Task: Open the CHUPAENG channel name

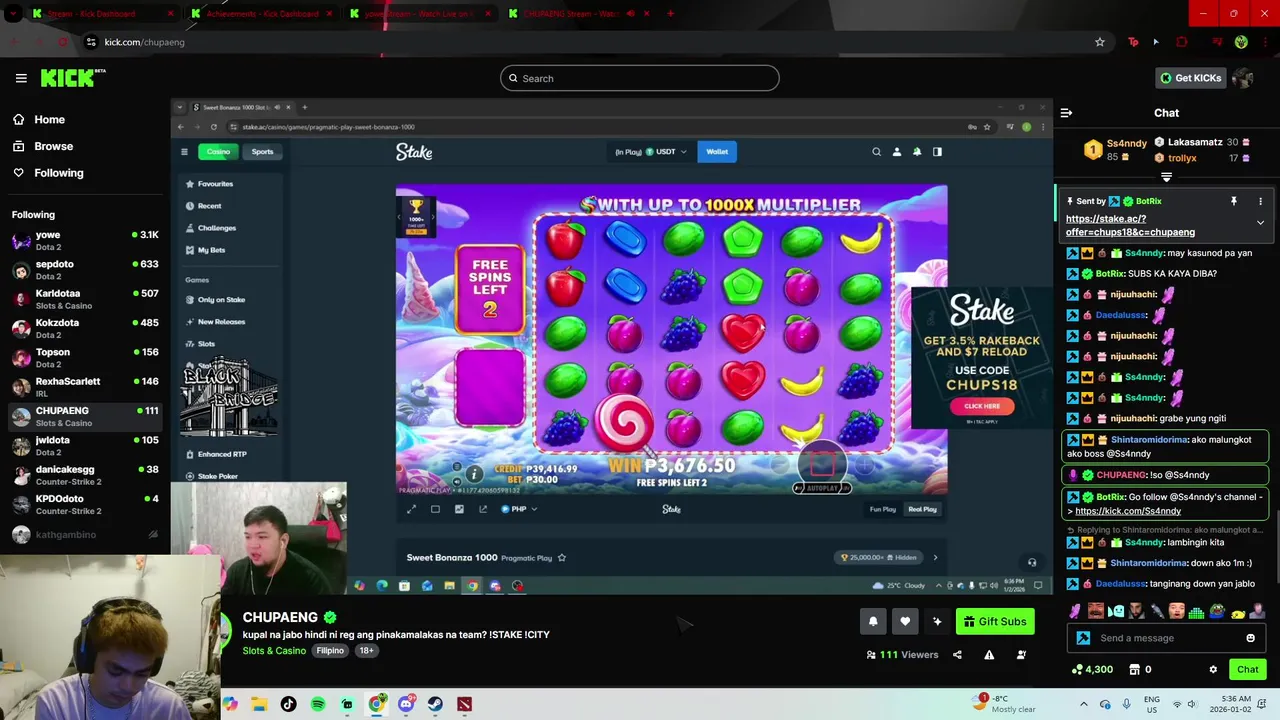Action: point(280,617)
